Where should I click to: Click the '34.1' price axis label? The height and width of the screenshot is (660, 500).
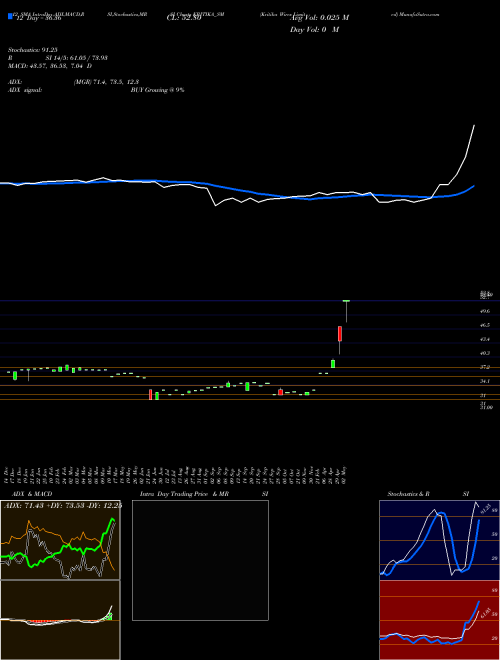coord(484,381)
